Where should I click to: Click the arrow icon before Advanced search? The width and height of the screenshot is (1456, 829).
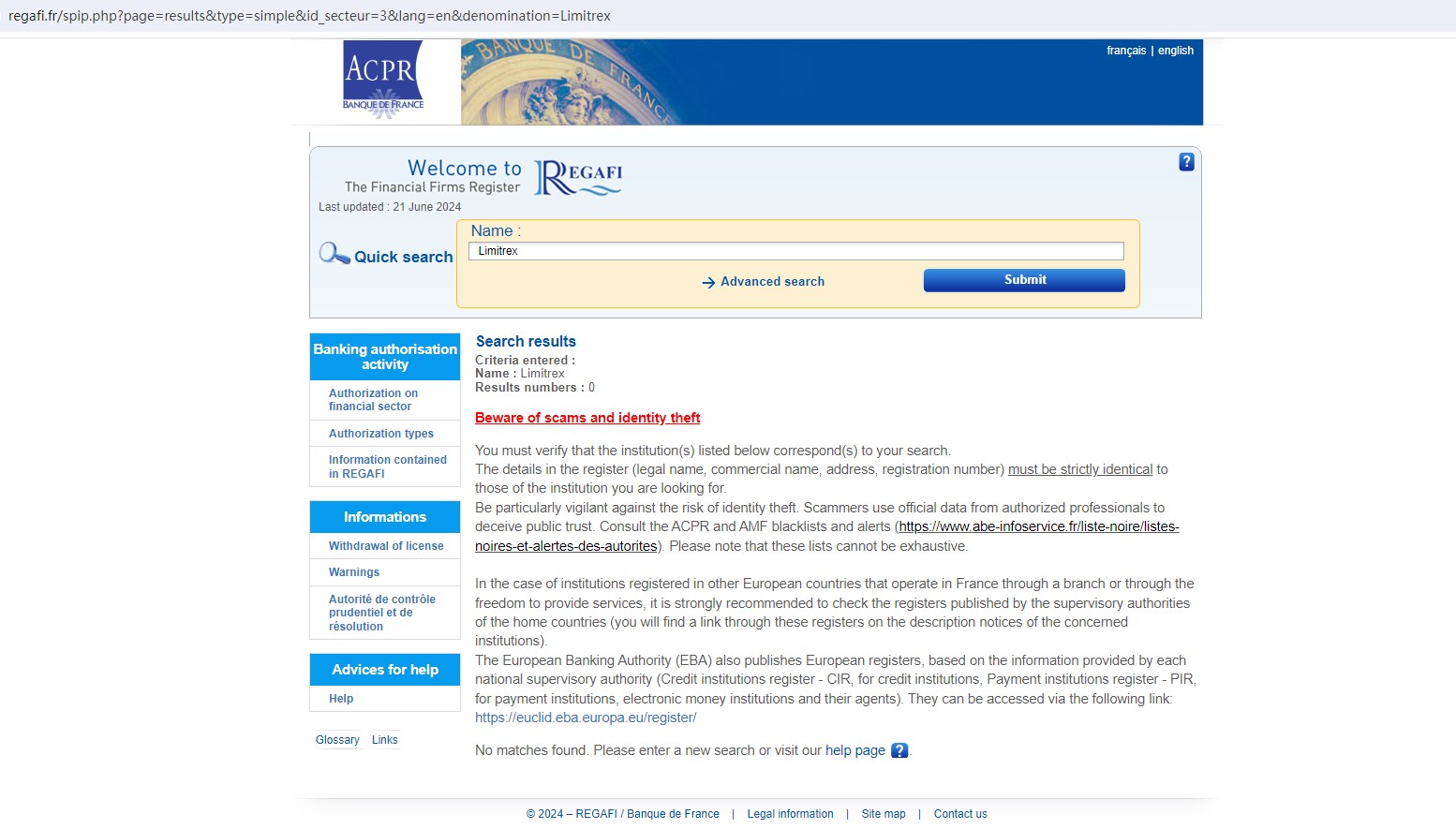coord(708,282)
